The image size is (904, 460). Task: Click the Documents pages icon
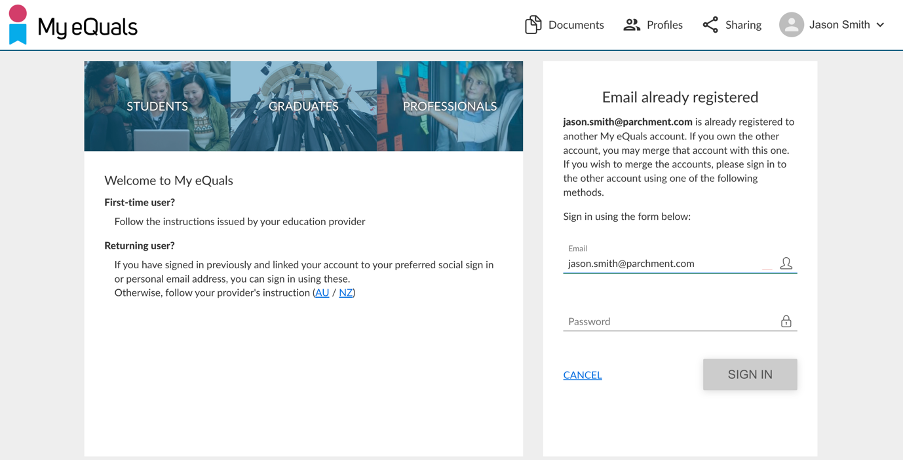pyautogui.click(x=533, y=25)
